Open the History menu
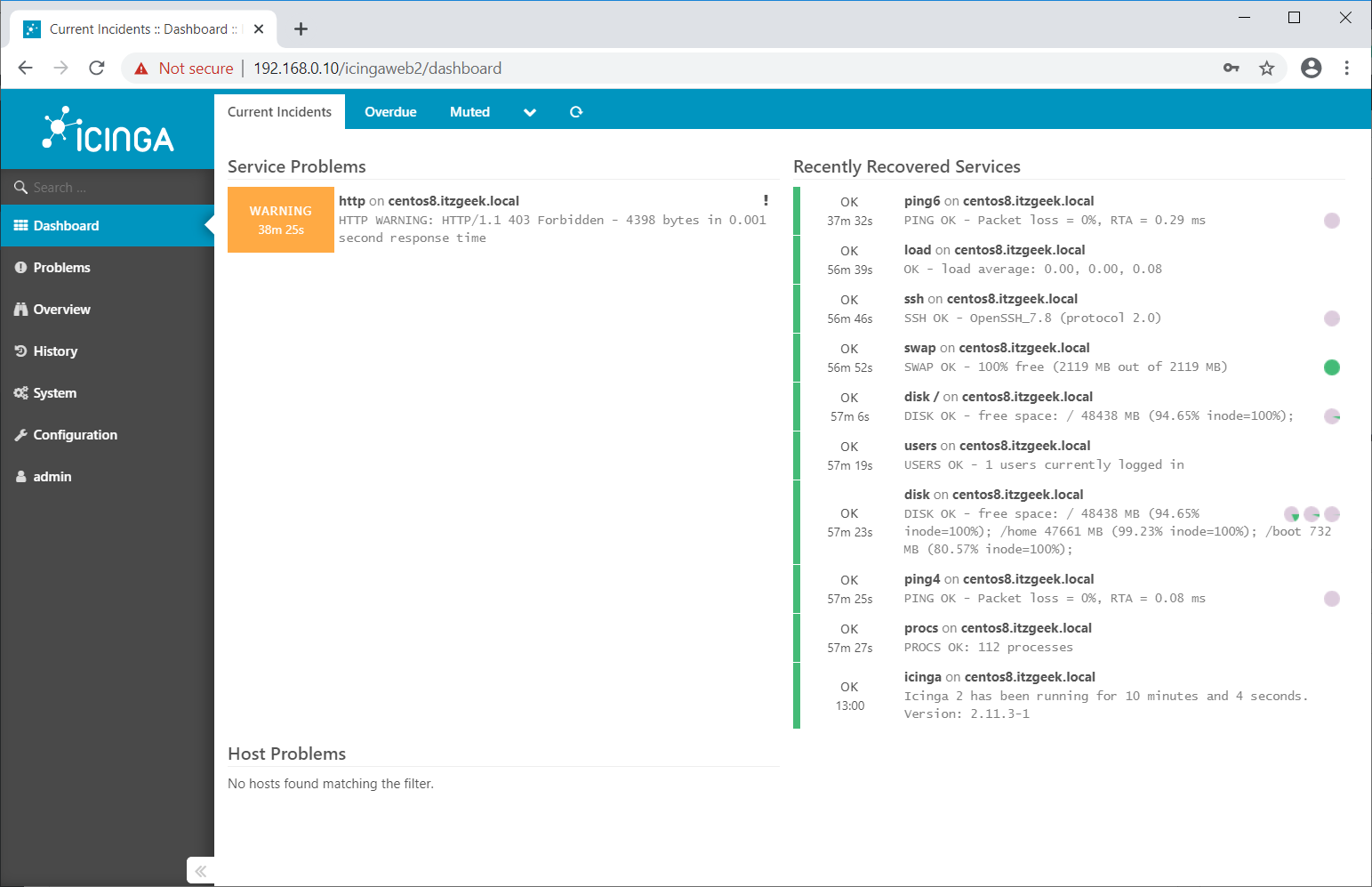The height and width of the screenshot is (887, 1372). tap(108, 351)
